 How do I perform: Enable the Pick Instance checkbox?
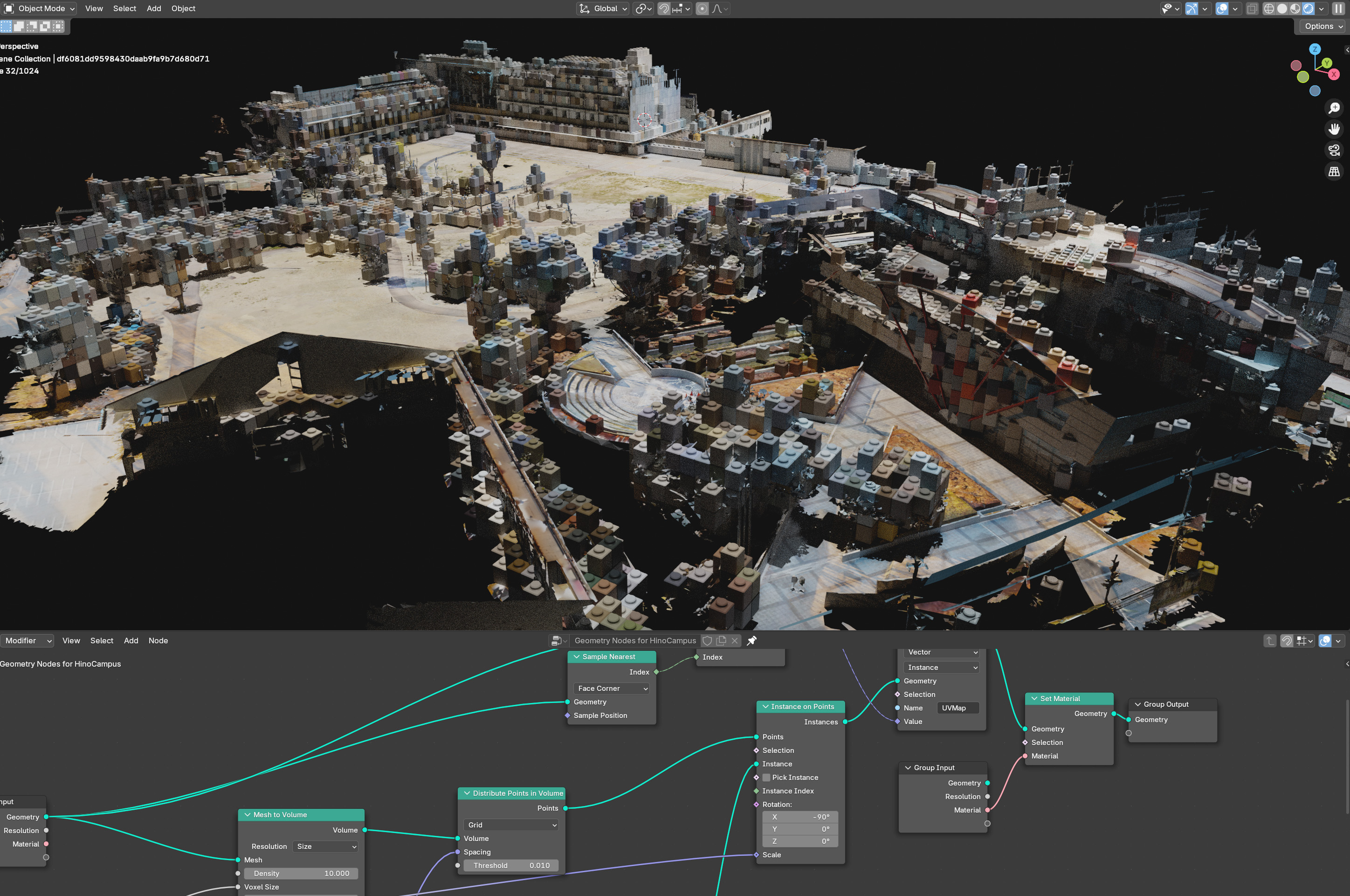(x=767, y=777)
